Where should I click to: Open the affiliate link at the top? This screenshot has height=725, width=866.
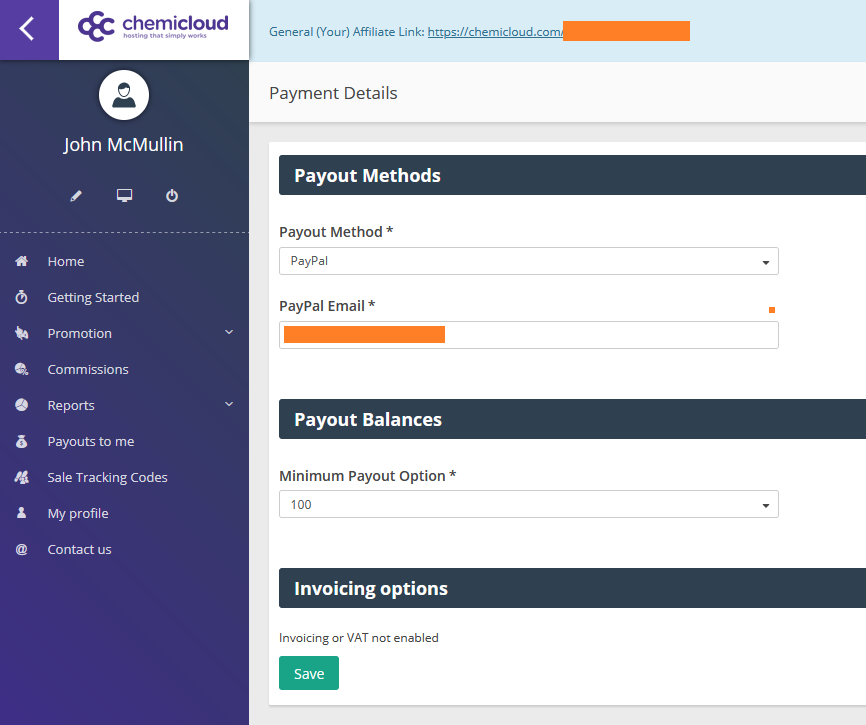coord(494,31)
